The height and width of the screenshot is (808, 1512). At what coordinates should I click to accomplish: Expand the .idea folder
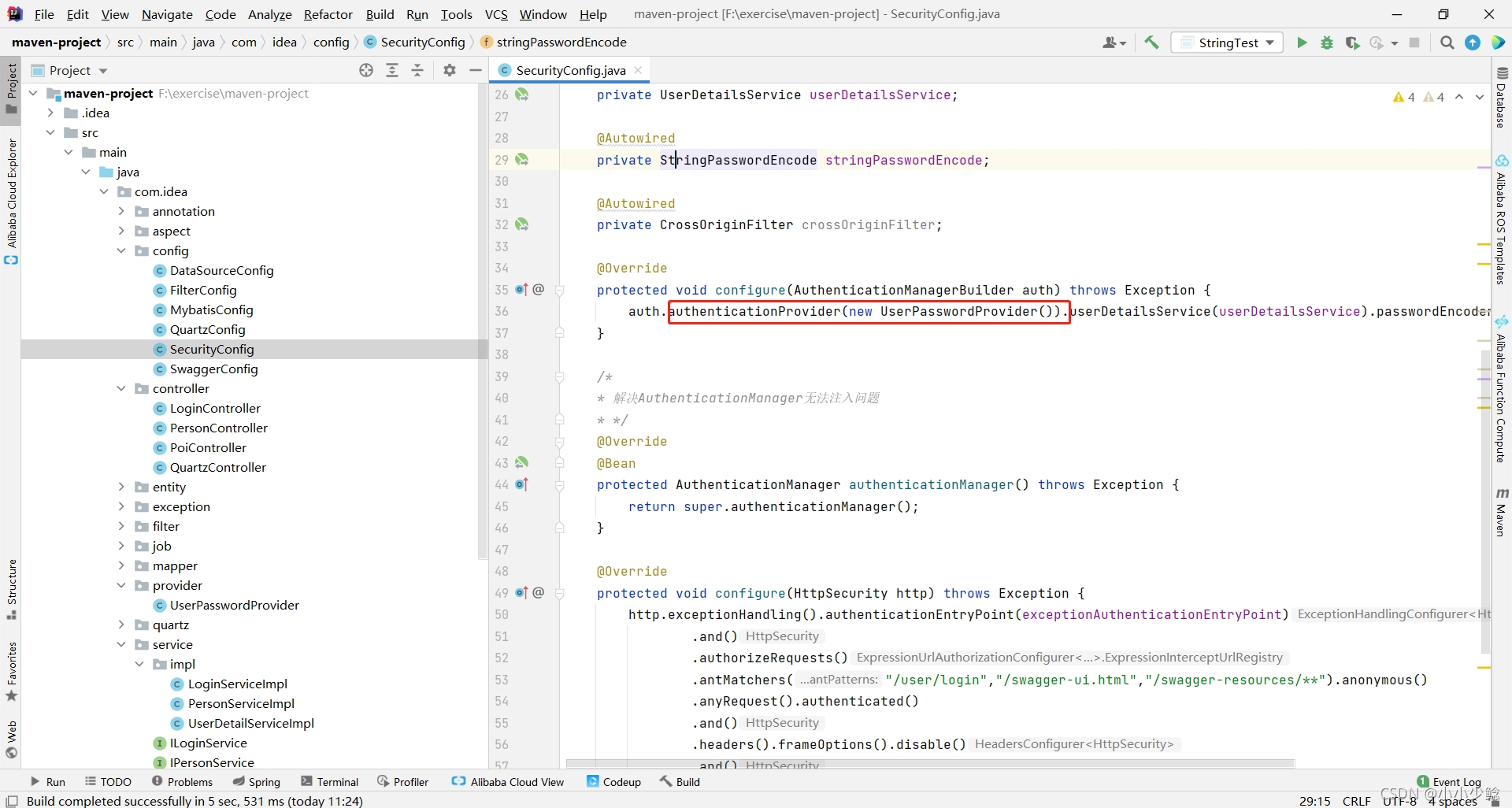[x=51, y=113]
